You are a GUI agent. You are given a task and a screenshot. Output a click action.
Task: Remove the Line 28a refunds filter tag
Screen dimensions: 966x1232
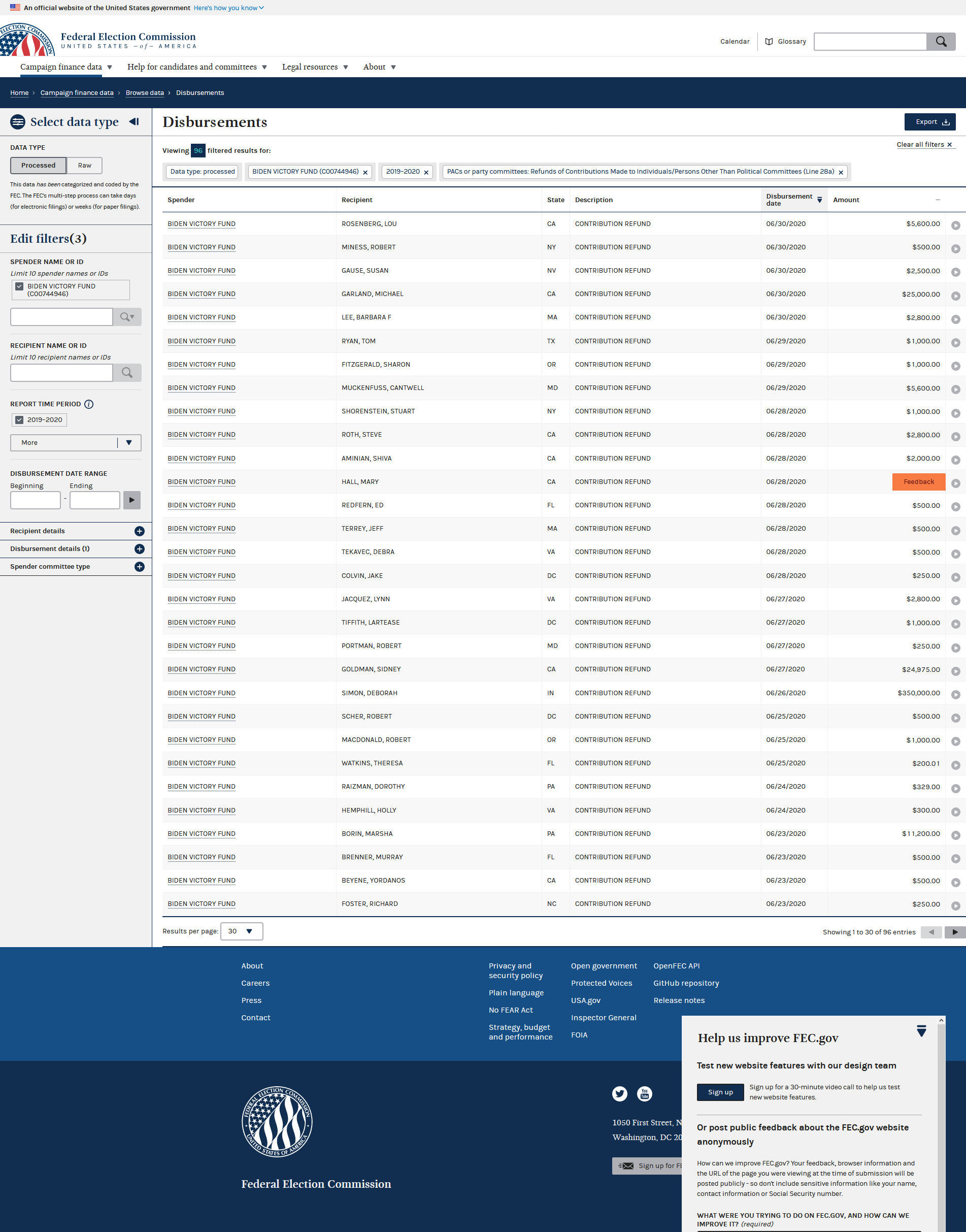pyautogui.click(x=841, y=172)
